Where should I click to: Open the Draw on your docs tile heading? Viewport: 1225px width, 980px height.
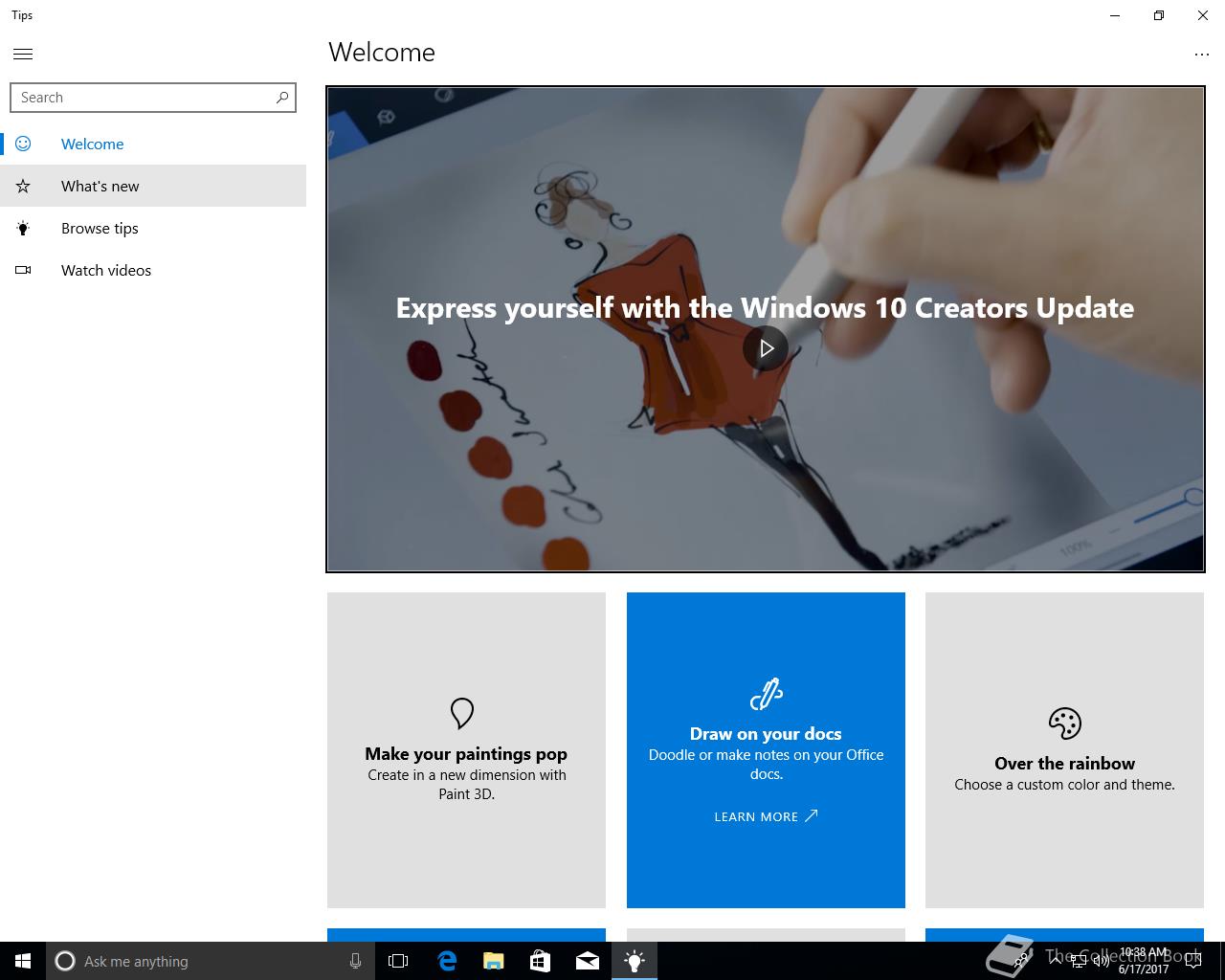pyautogui.click(x=766, y=734)
